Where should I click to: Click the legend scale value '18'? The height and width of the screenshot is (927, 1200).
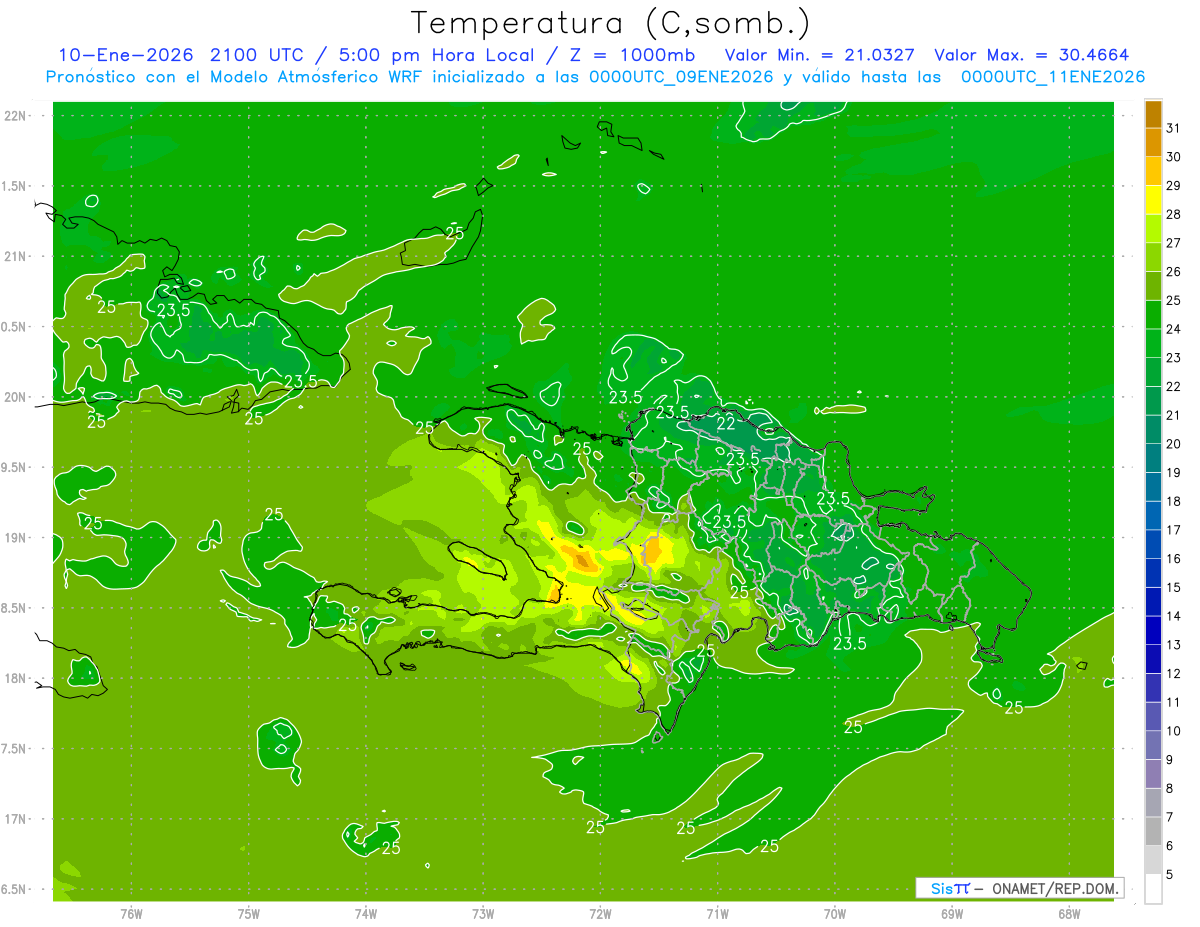[1173, 501]
